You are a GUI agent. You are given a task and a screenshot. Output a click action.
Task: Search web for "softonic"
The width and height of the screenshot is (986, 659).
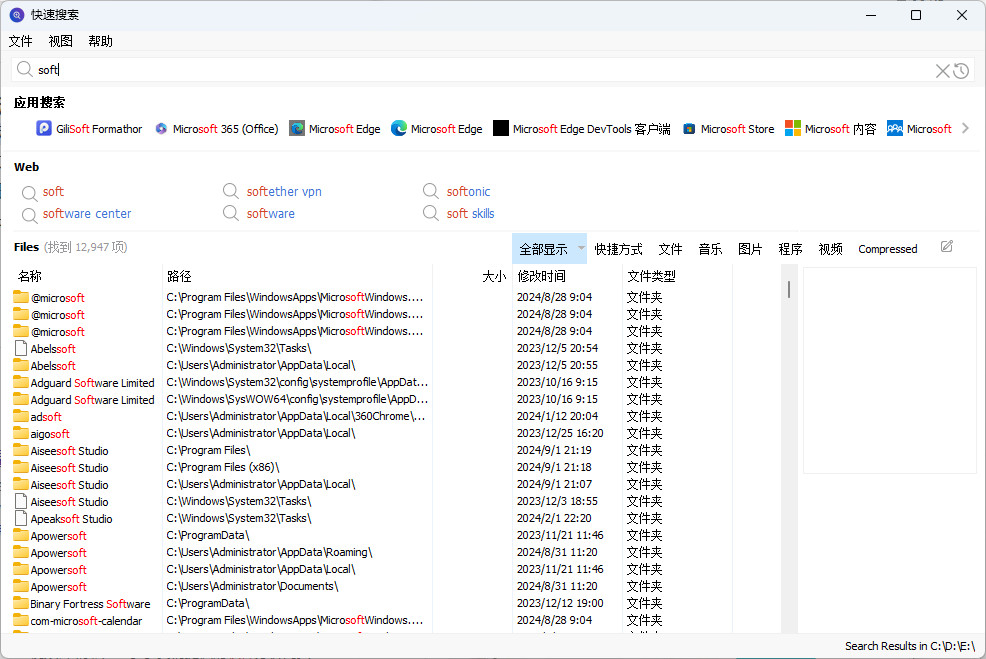tap(468, 192)
